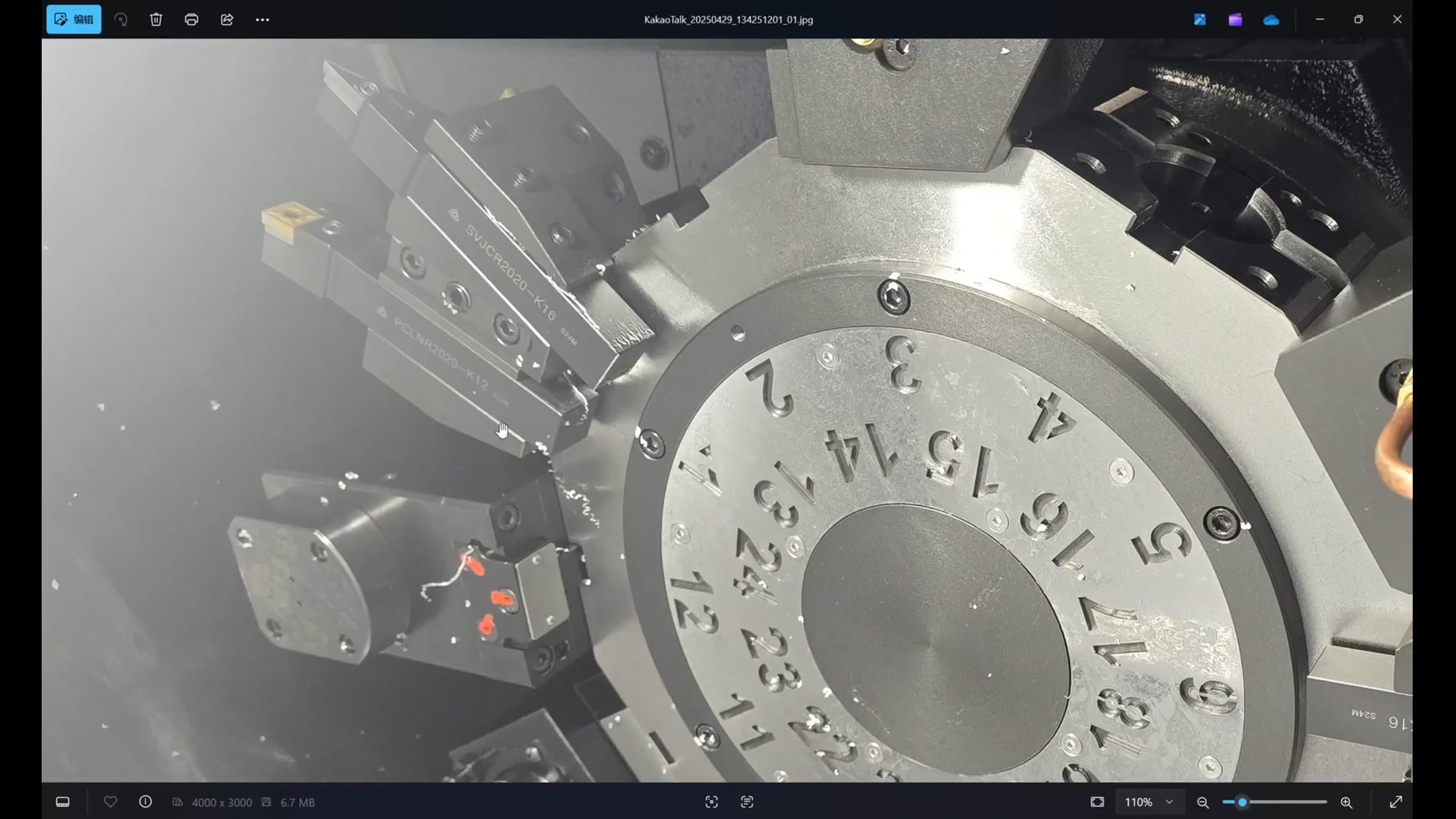Screen dimensions: 1456x819
Task: Click the zoom slider handle
Action: point(1242,802)
